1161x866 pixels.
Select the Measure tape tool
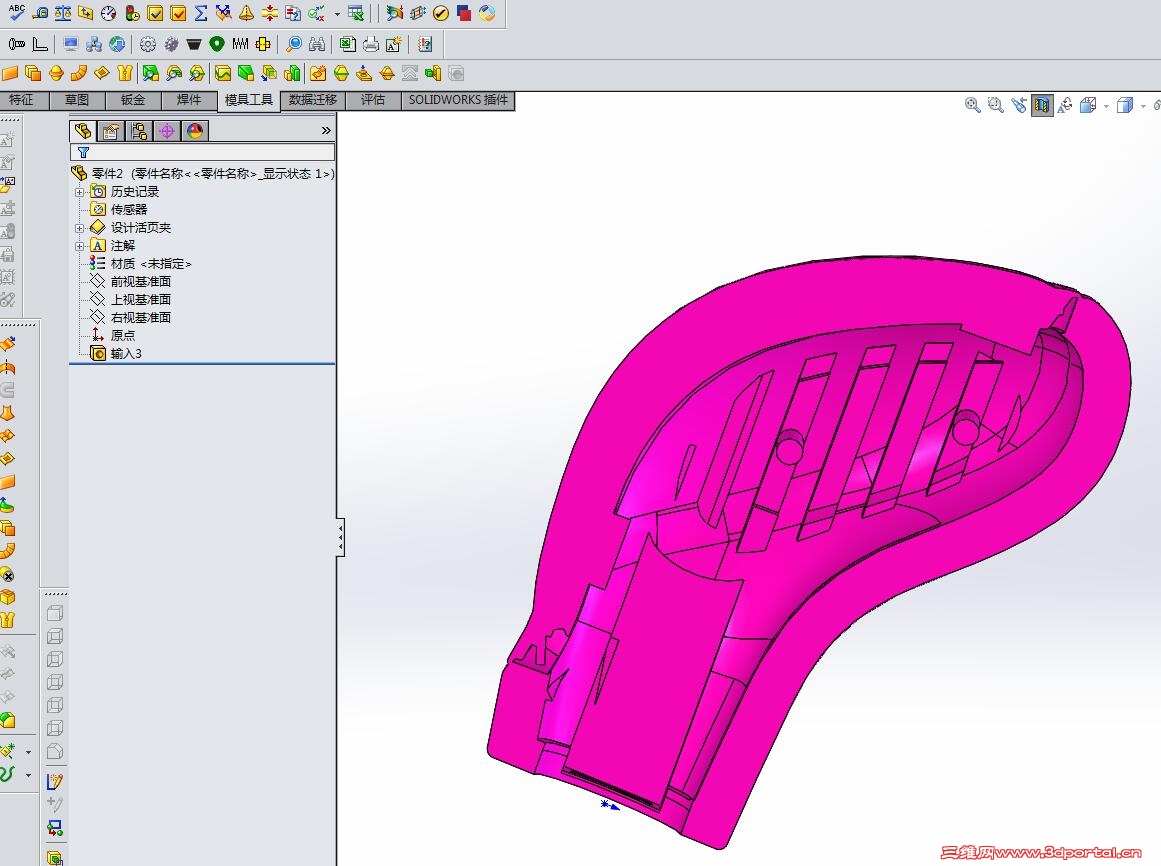click(x=41, y=13)
